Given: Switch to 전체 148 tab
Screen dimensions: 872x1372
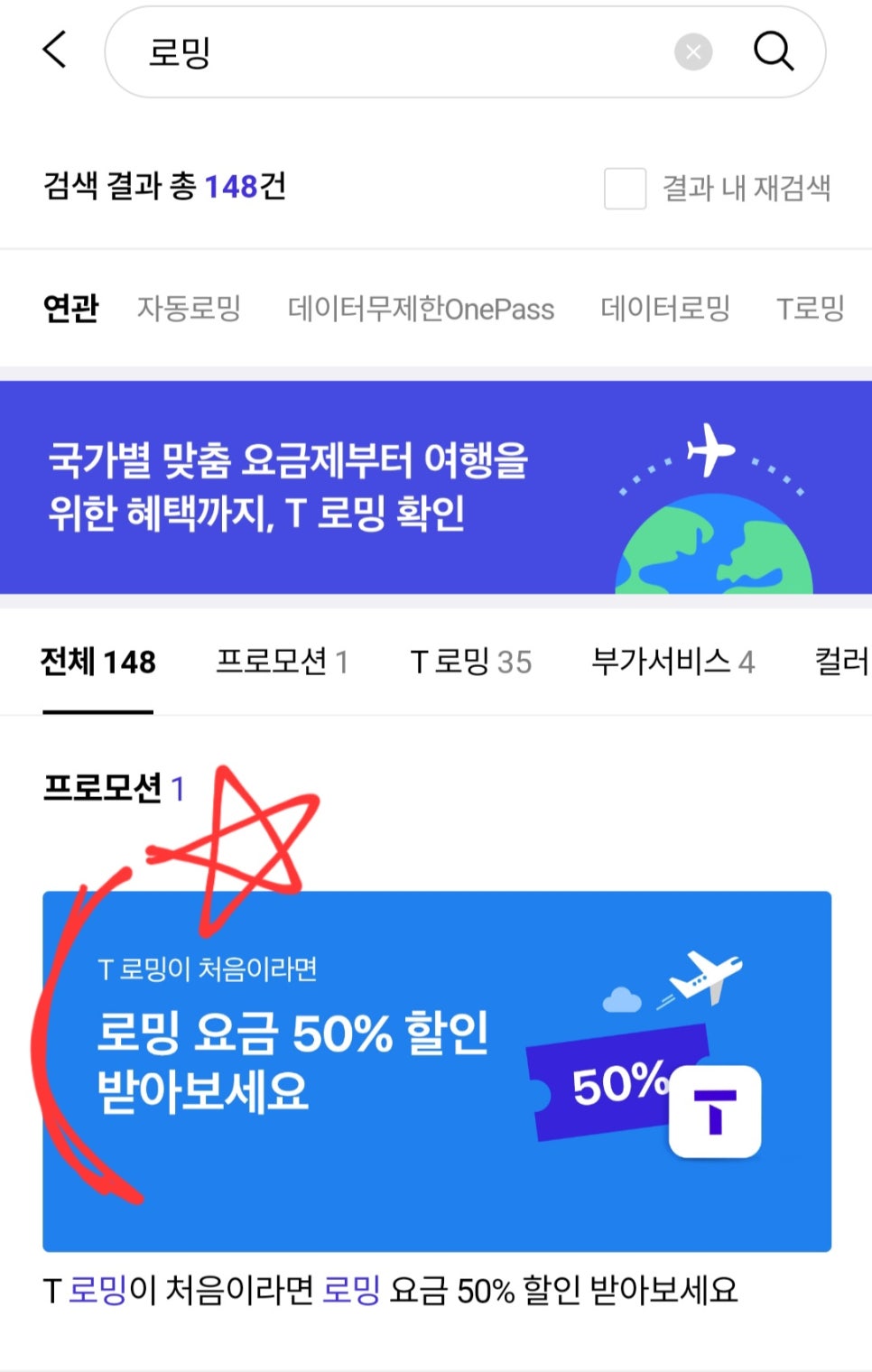Looking at the screenshot, I should coord(98,663).
